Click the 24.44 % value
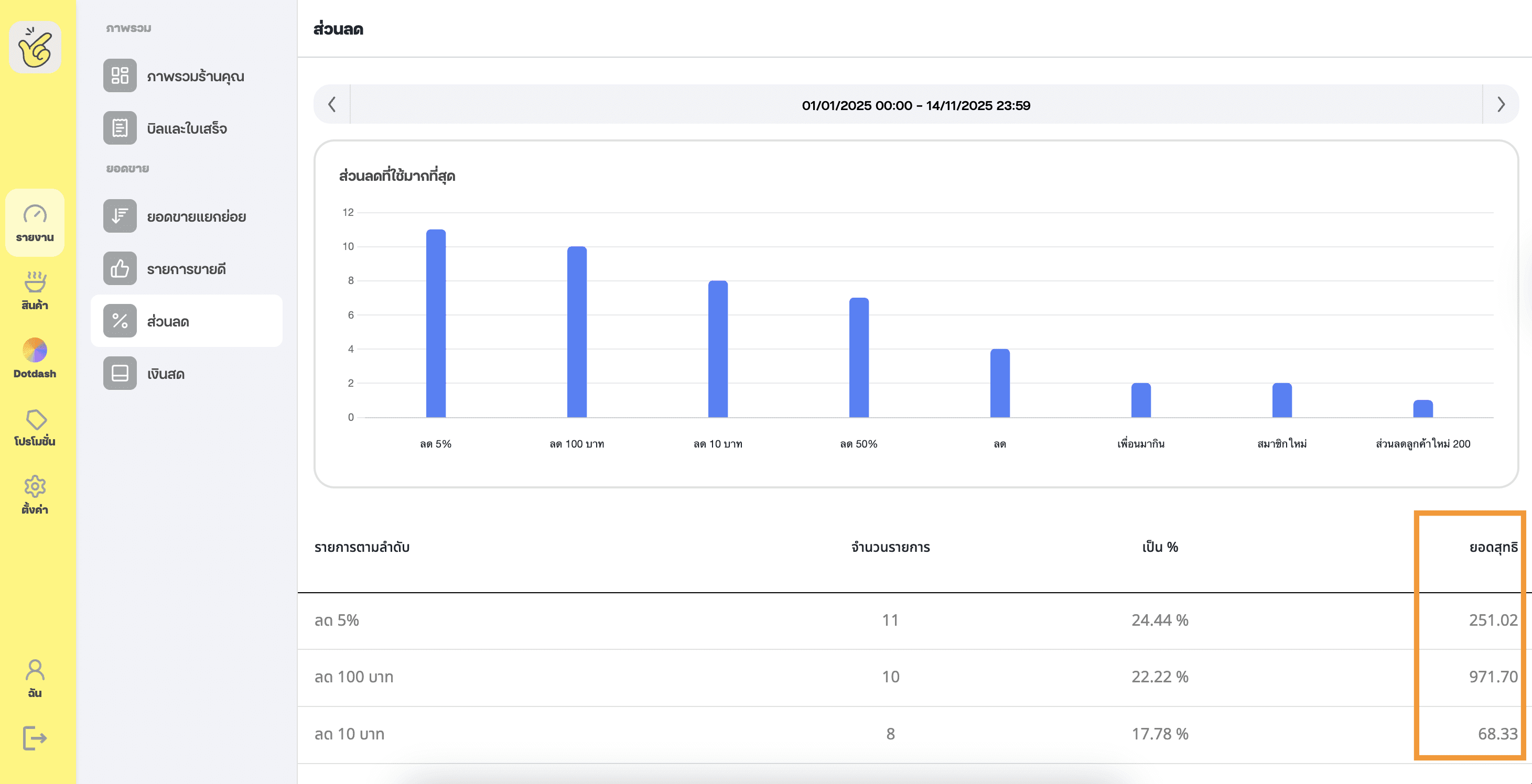This screenshot has width=1532, height=784. tap(1160, 620)
